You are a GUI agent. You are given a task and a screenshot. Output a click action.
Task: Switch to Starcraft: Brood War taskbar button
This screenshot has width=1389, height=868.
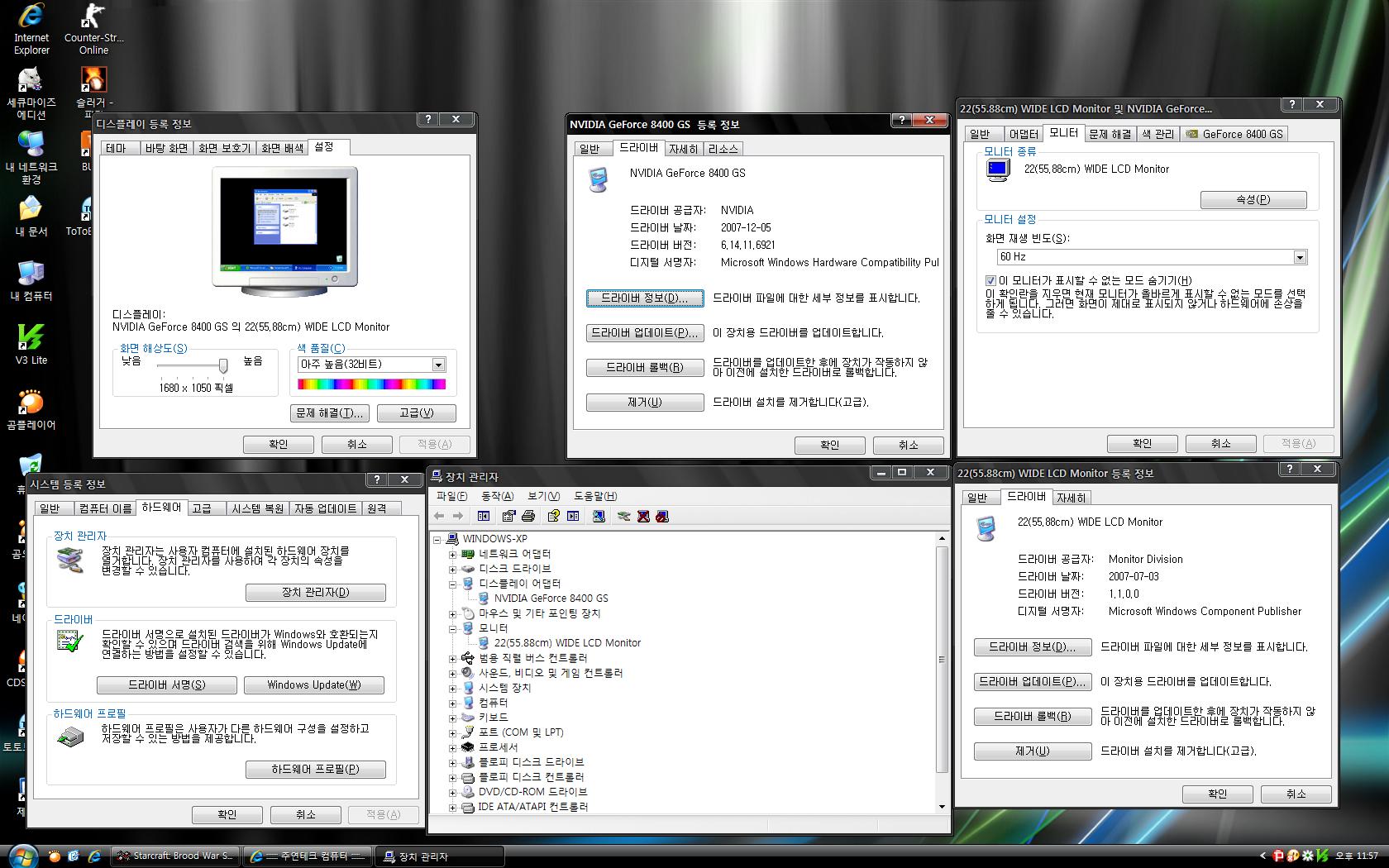click(x=176, y=856)
